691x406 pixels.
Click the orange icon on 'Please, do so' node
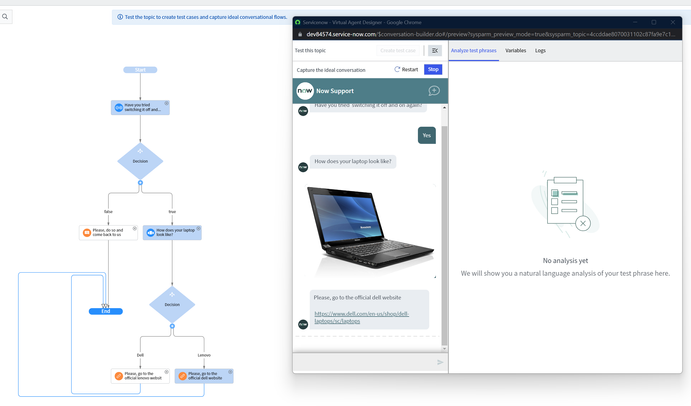(x=87, y=233)
